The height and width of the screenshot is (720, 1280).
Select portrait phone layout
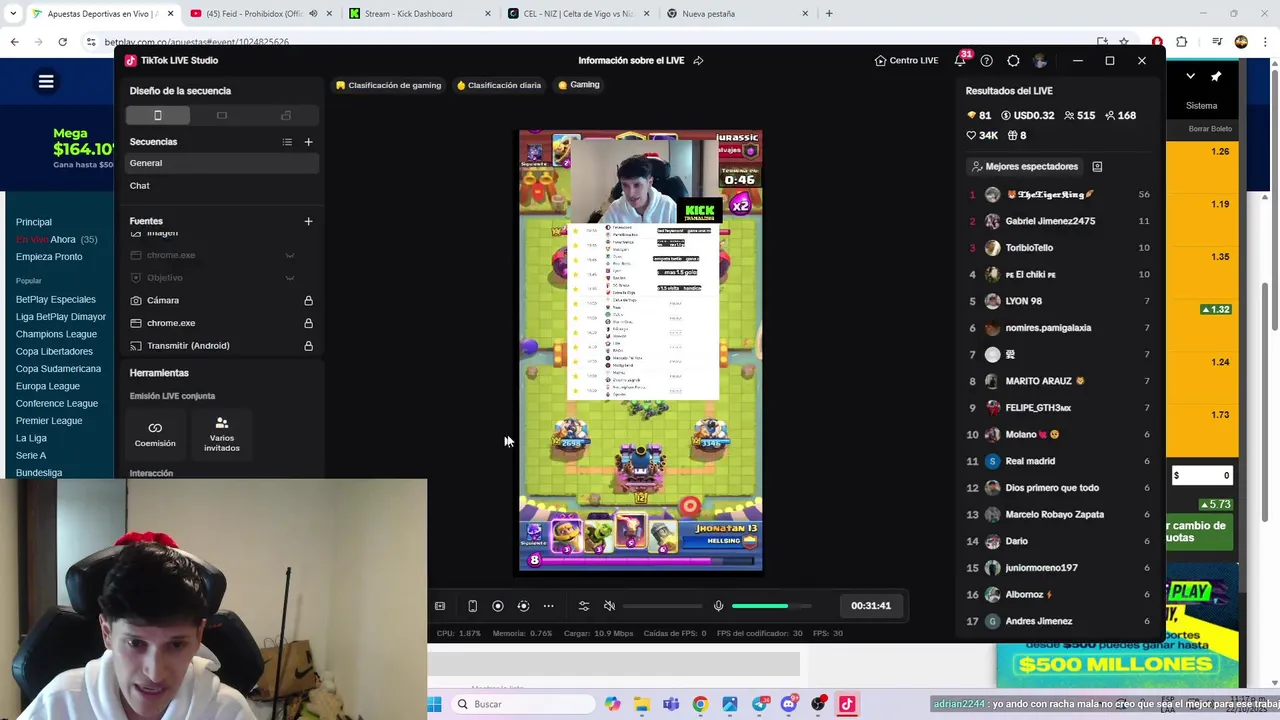tap(157, 116)
